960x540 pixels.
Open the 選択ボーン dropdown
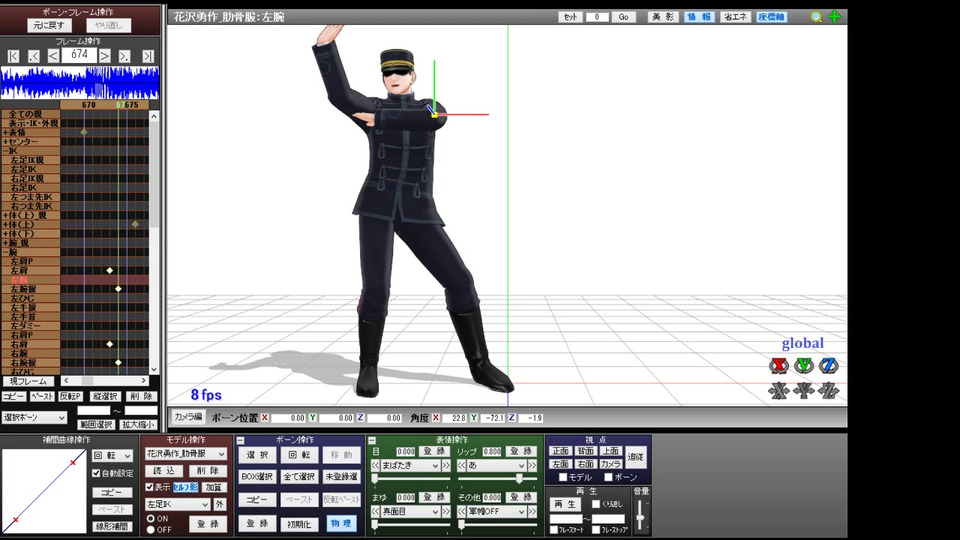(x=34, y=418)
